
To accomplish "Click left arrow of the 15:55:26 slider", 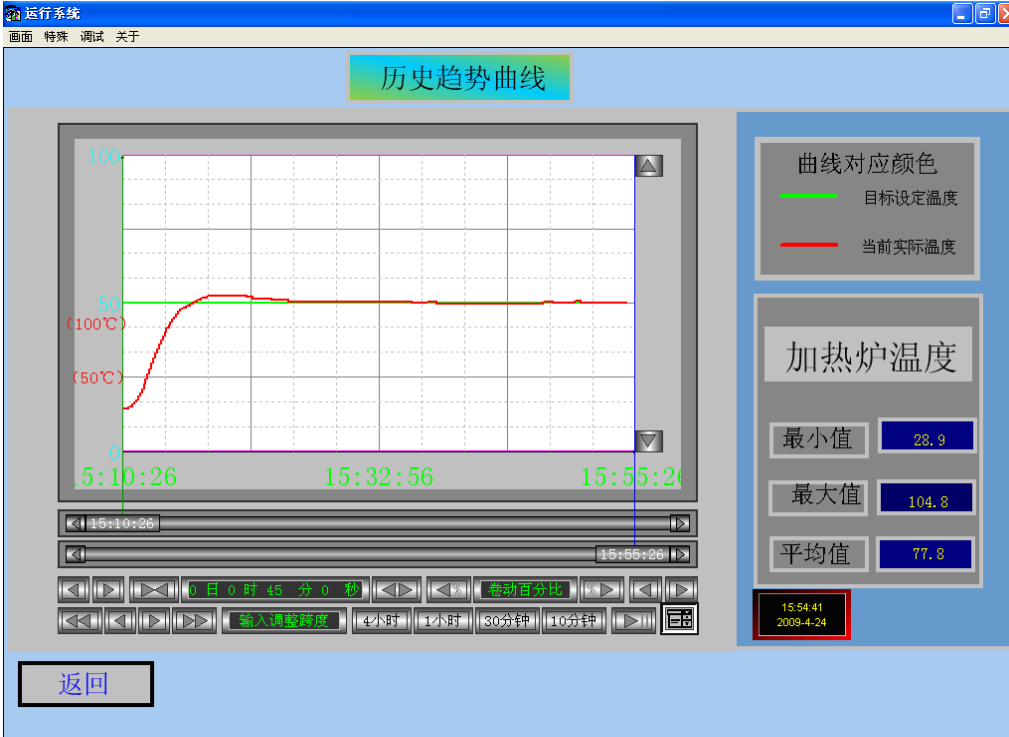I will 76,554.
